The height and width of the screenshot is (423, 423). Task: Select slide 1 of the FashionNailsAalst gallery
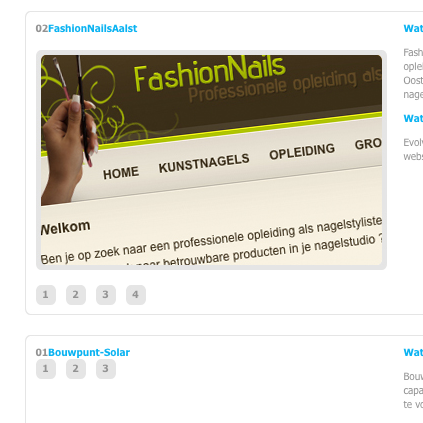[46, 295]
